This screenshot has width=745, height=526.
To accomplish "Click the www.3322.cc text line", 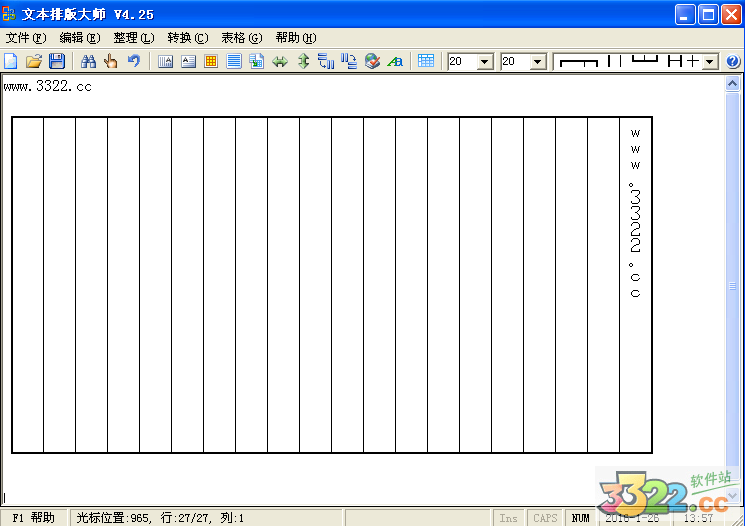I will point(47,87).
